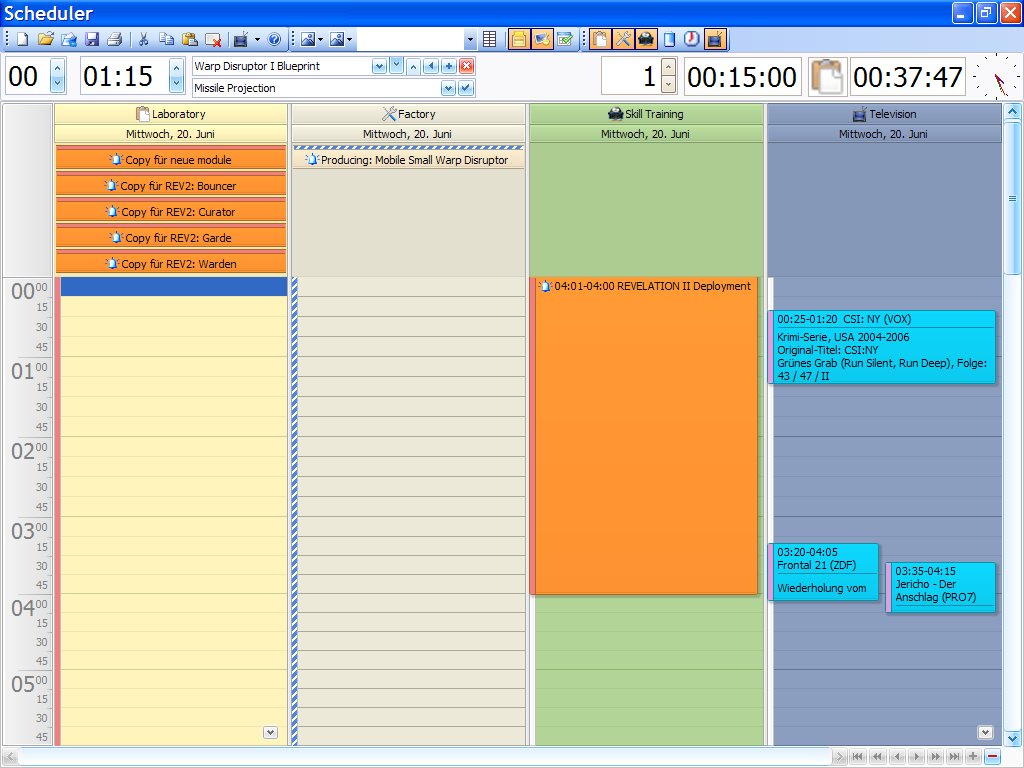This screenshot has height=768, width=1024.
Task: Open the Missile Projection dropdown
Action: 448,88
